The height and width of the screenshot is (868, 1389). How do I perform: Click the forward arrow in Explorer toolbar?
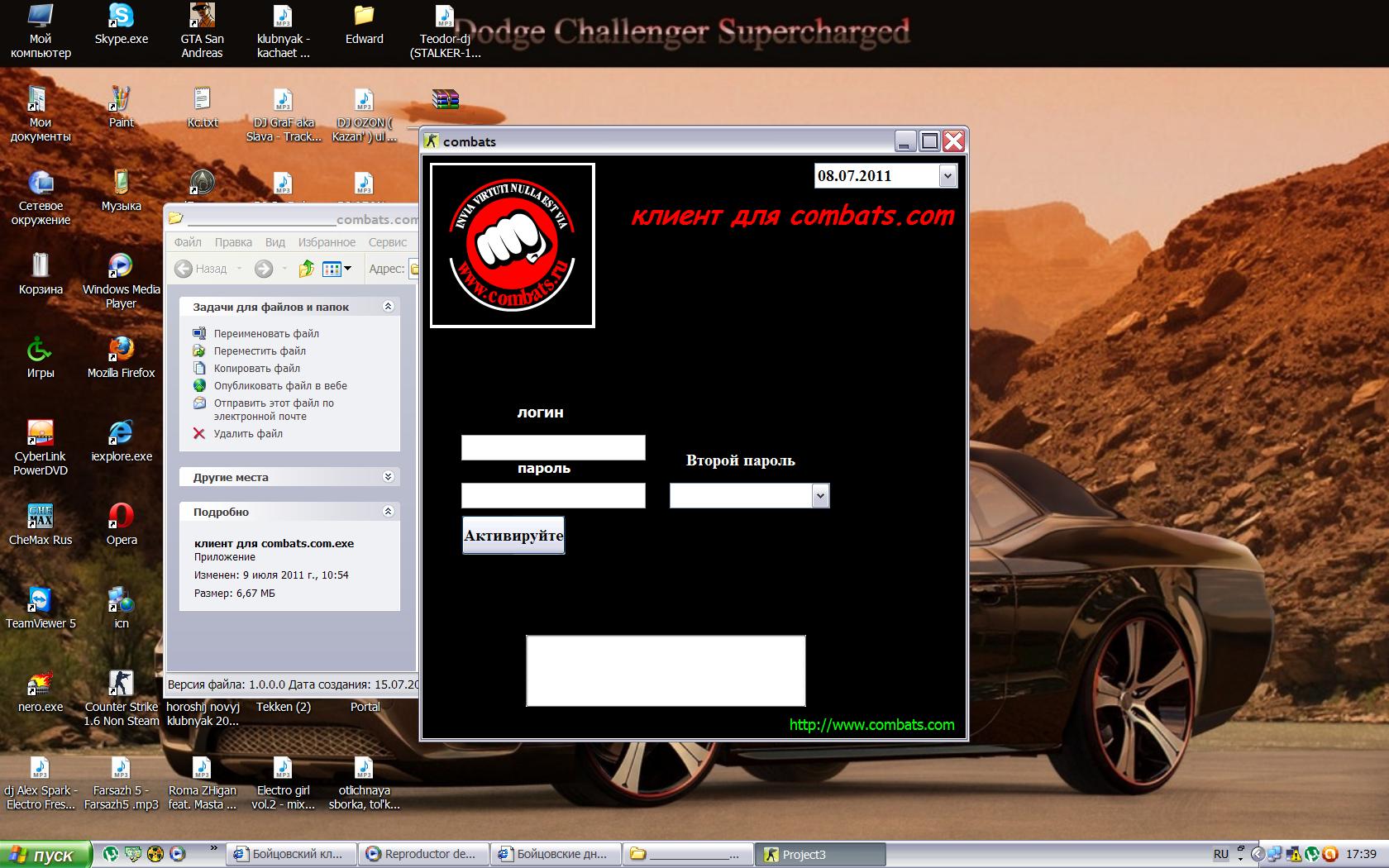click(264, 269)
